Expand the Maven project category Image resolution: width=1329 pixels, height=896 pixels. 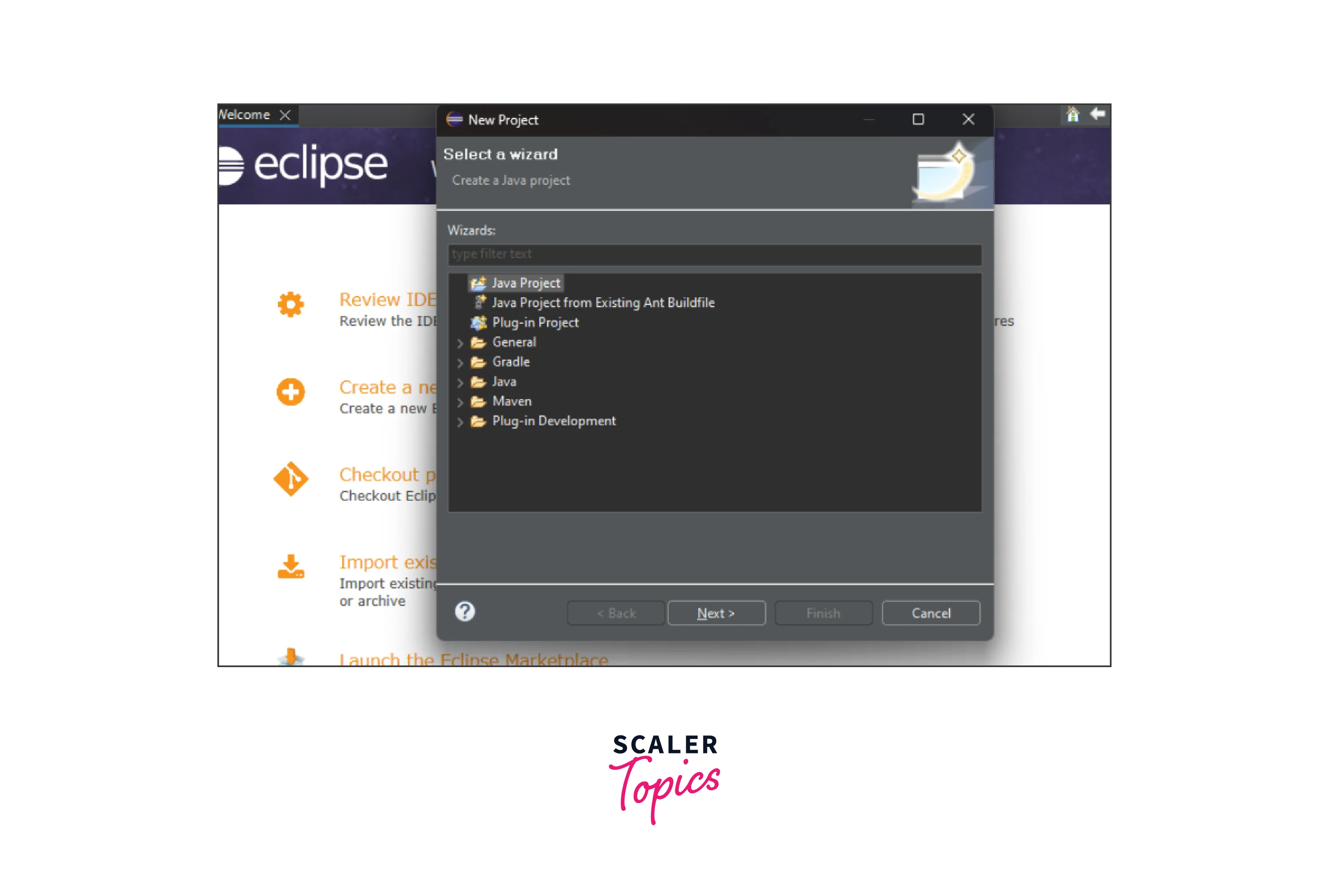[459, 401]
